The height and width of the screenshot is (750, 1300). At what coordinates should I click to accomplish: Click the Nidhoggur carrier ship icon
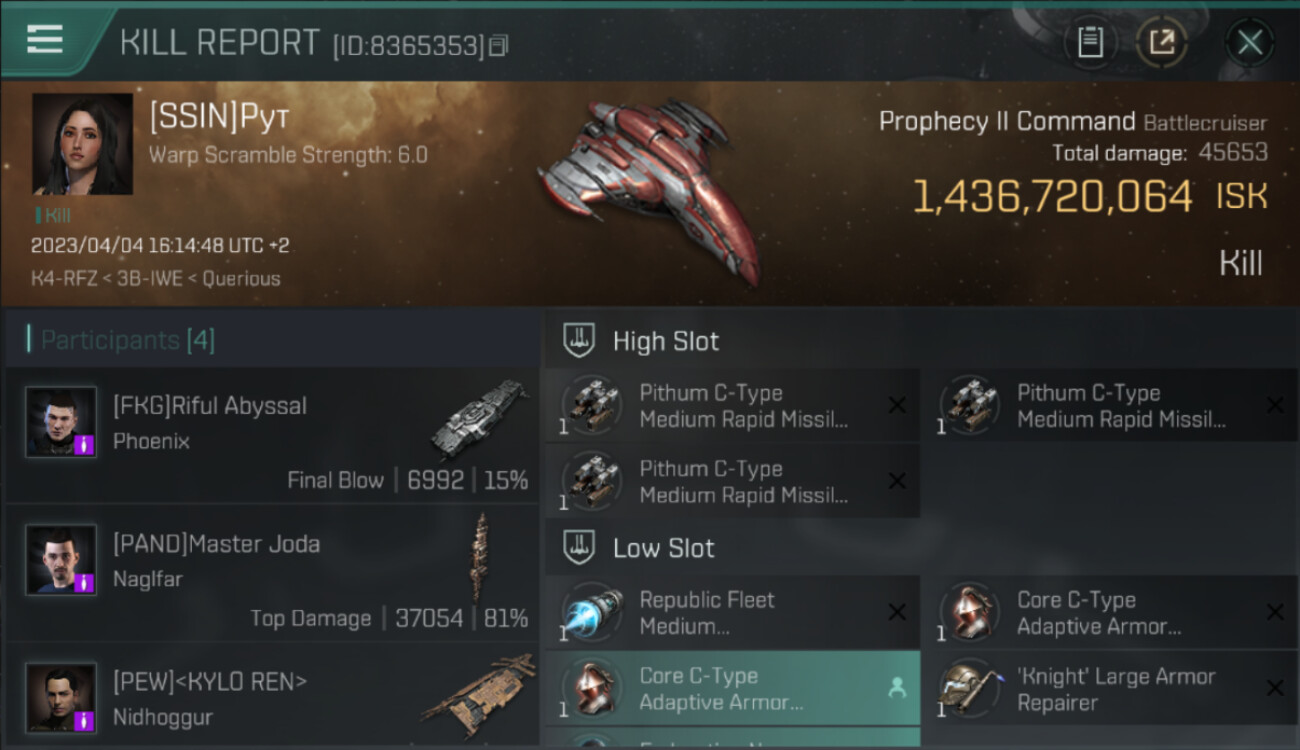point(479,691)
